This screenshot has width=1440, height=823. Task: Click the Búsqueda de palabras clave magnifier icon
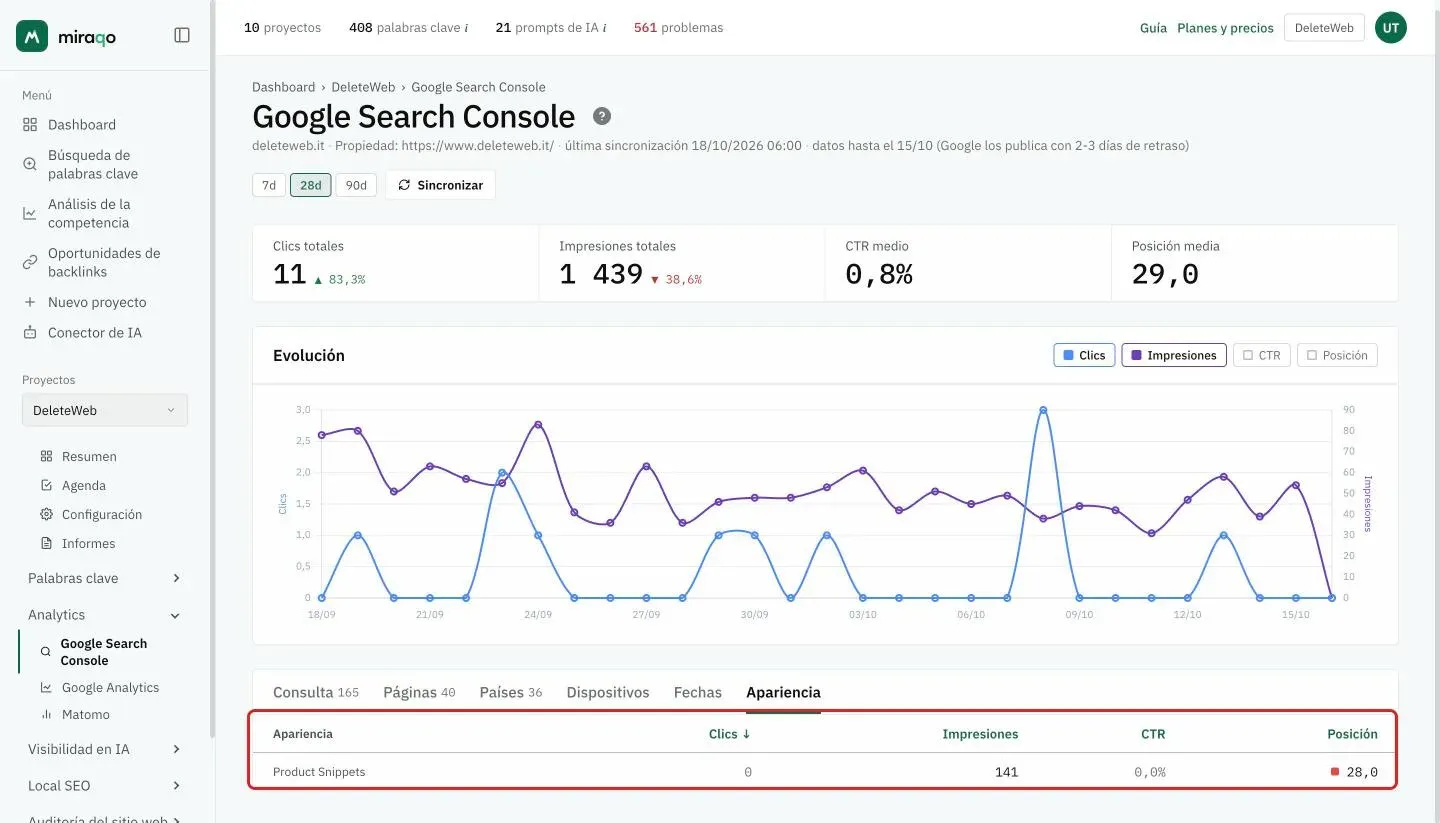[x=30, y=164]
